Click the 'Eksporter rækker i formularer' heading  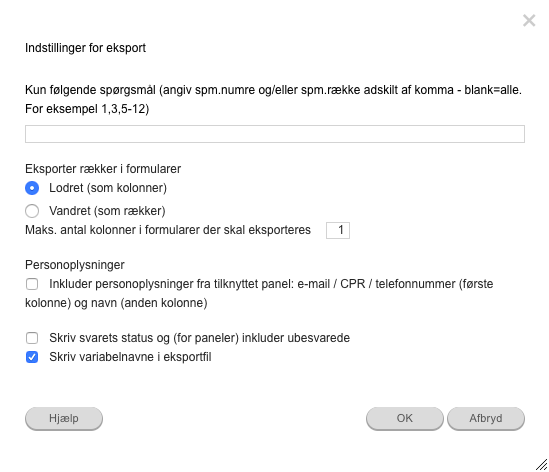tap(103, 169)
